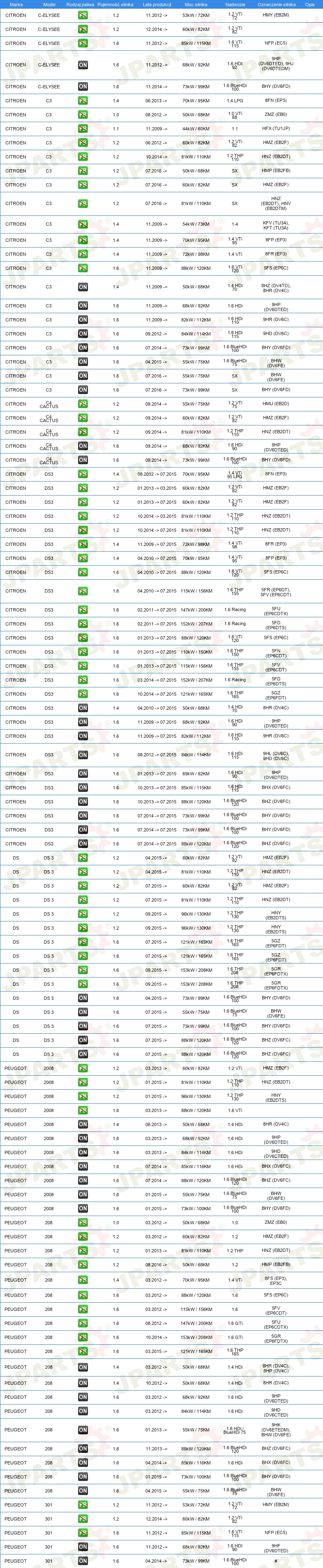This screenshot has height=1568, width=323.
Task: Click diesel icon in C-Elysee BHY (DV6FD) row
Action: pos(83,86)
